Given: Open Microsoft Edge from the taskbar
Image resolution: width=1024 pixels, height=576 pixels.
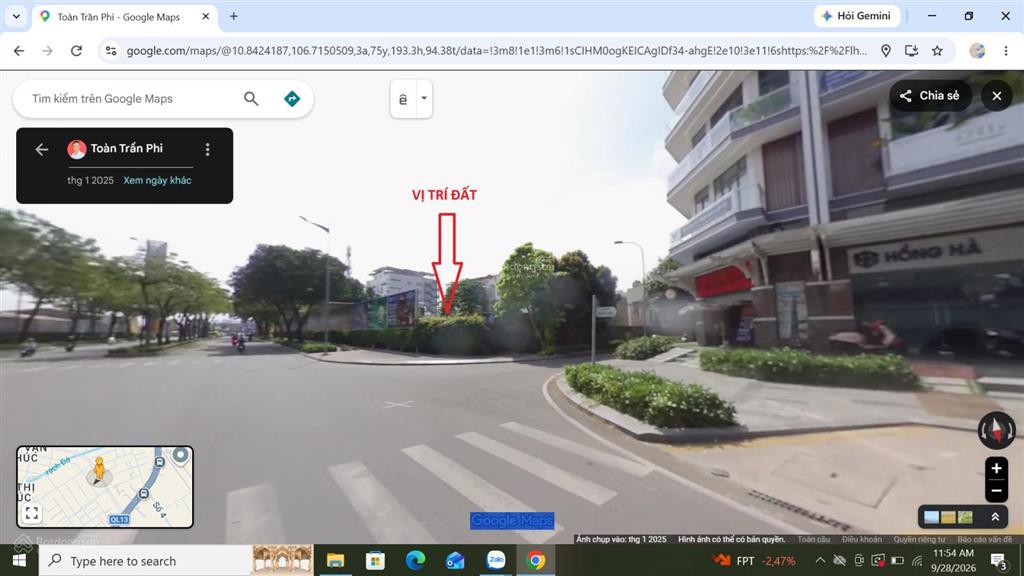Looking at the screenshot, I should click(x=415, y=560).
